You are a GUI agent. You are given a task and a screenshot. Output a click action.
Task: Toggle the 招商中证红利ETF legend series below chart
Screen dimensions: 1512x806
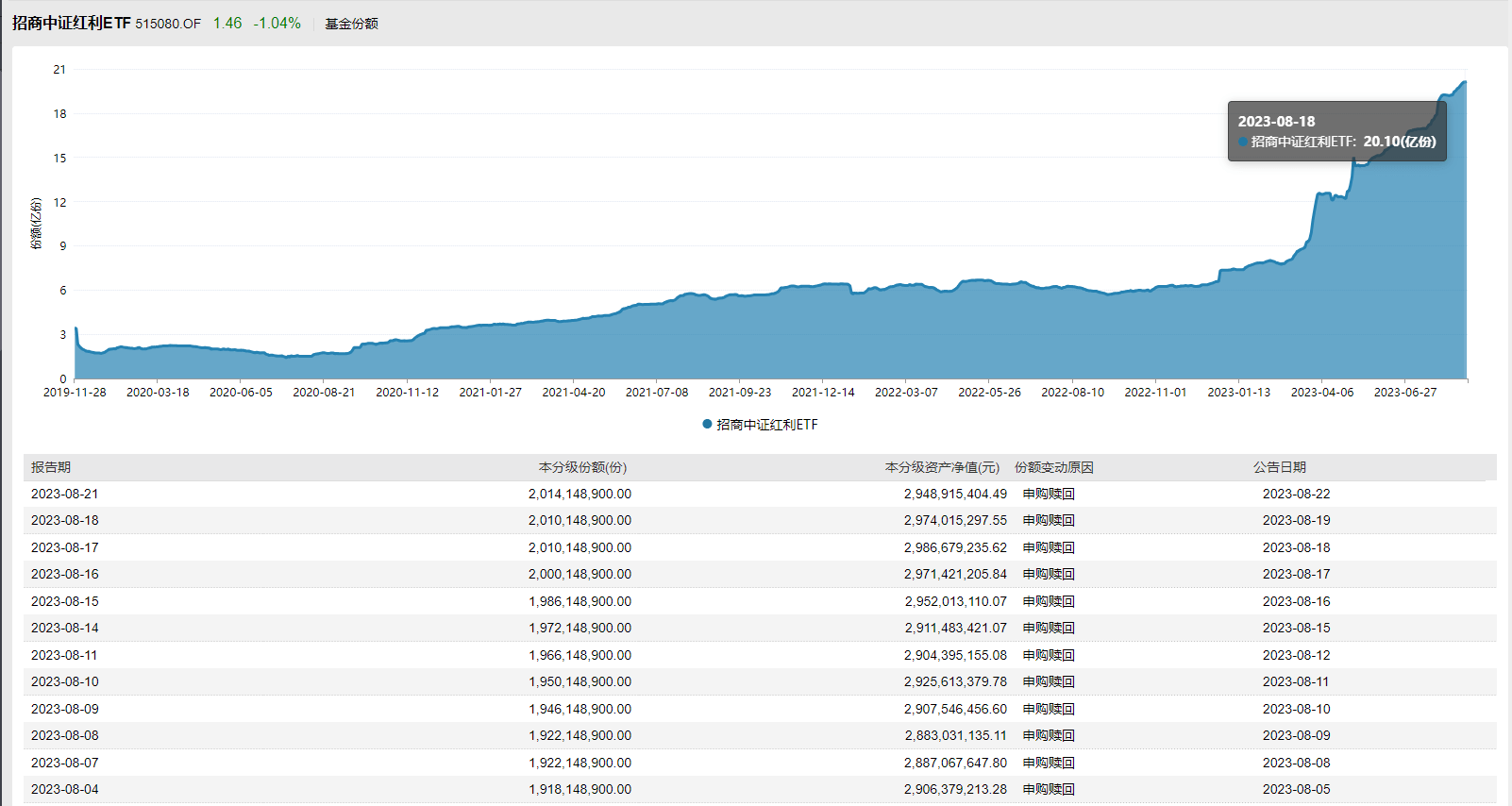(x=760, y=425)
